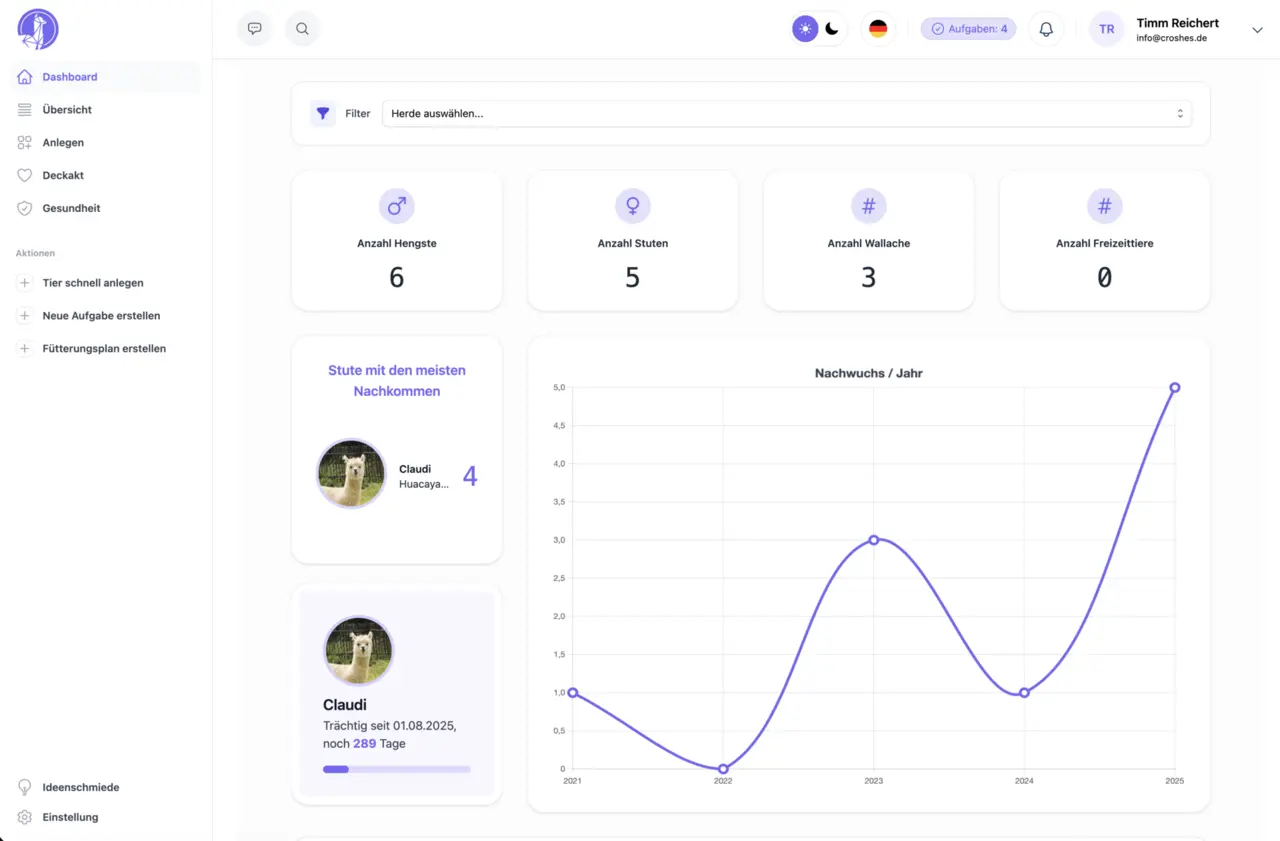Click the notification bell
The image size is (1280, 841).
point(1046,29)
